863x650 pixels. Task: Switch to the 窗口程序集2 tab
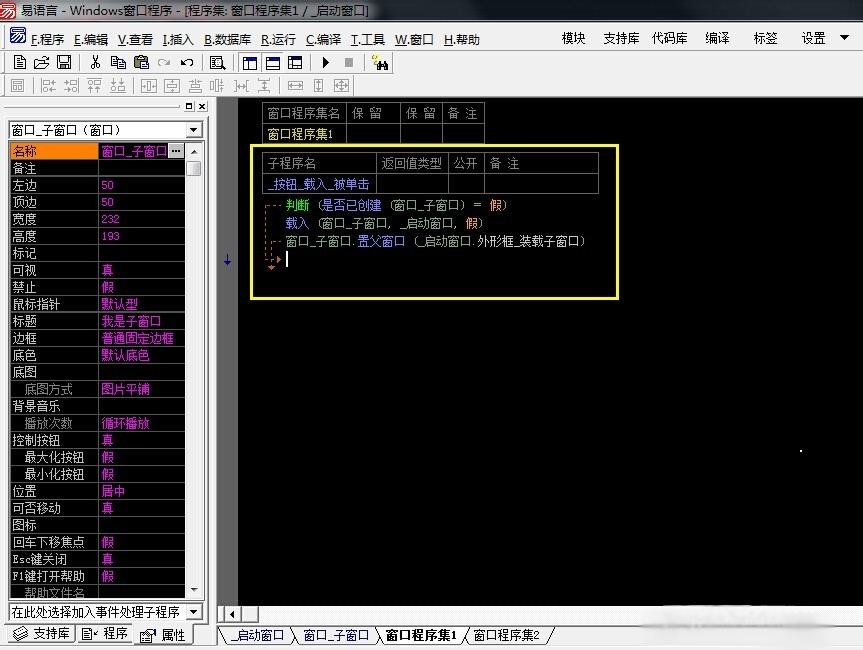pyautogui.click(x=506, y=635)
